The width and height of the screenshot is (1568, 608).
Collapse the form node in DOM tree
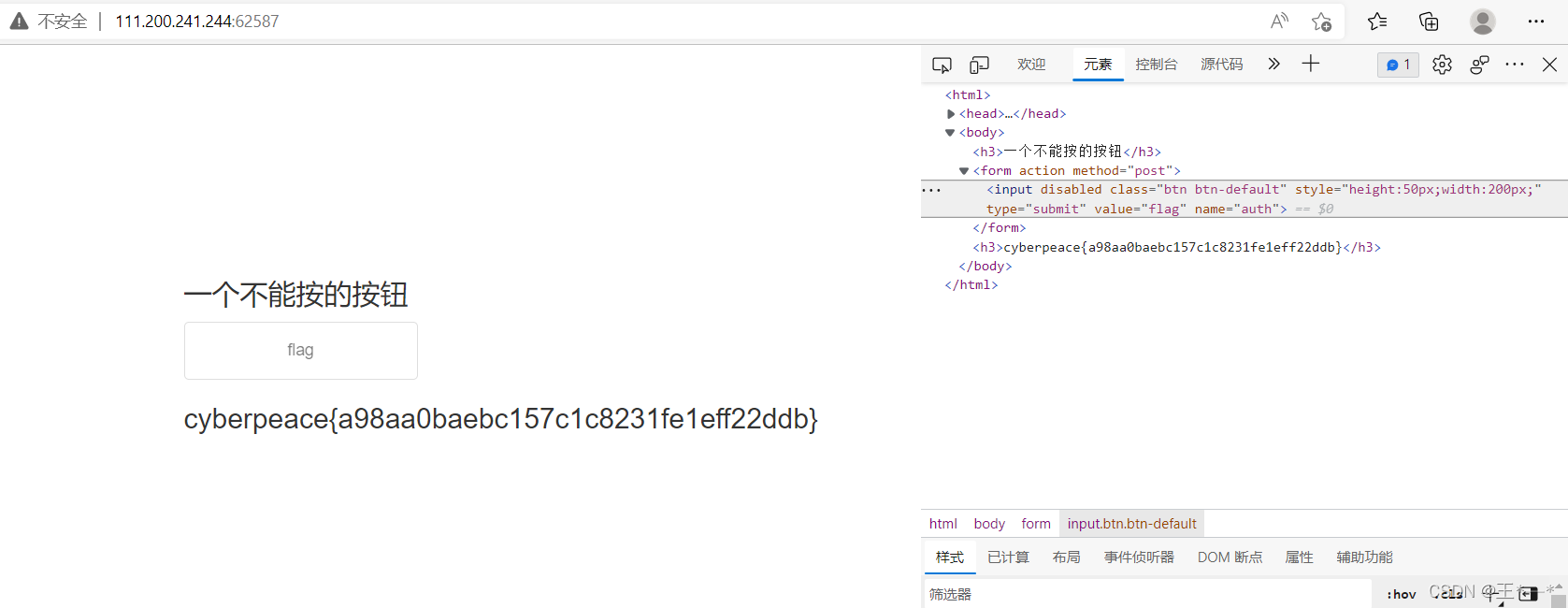point(964,171)
